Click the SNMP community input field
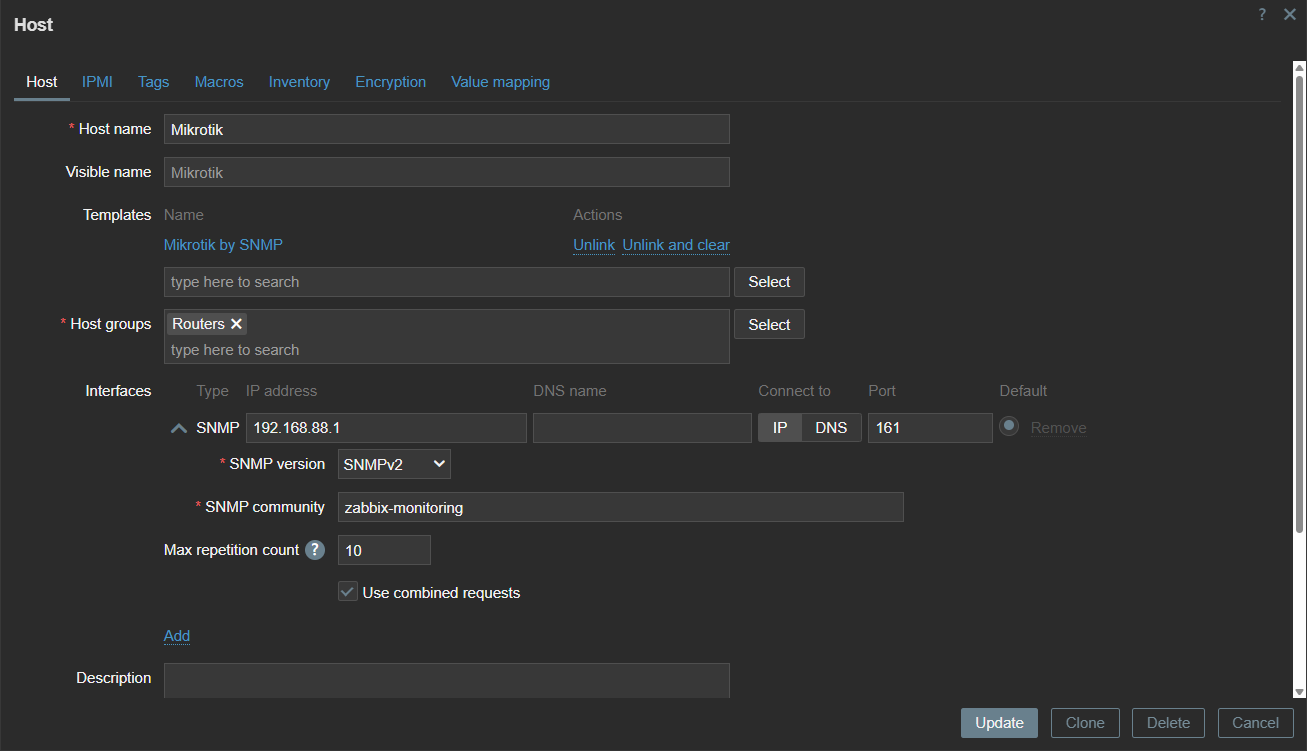 point(620,507)
